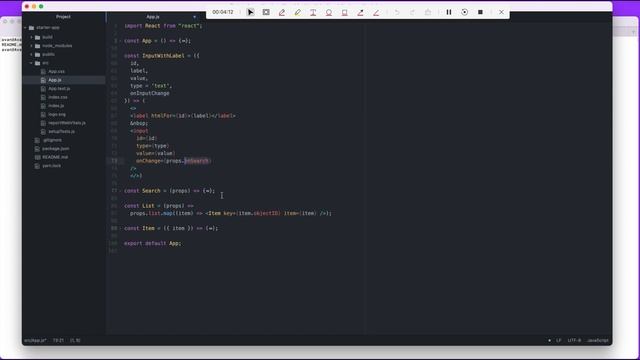The height and width of the screenshot is (360, 640).
Task: Open package.json in the project tree
Action: (x=56, y=149)
